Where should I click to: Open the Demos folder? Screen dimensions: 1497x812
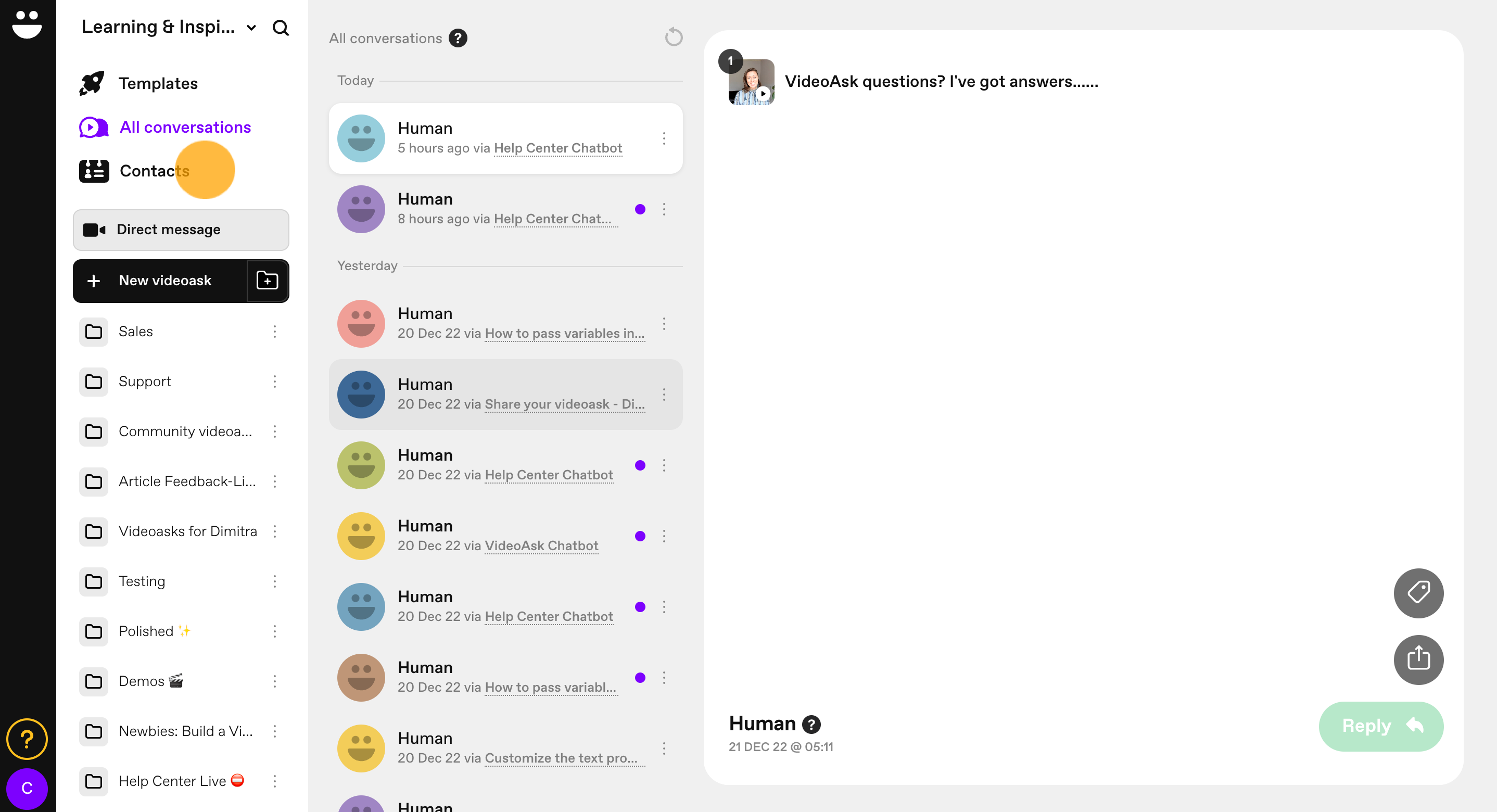[x=151, y=681]
